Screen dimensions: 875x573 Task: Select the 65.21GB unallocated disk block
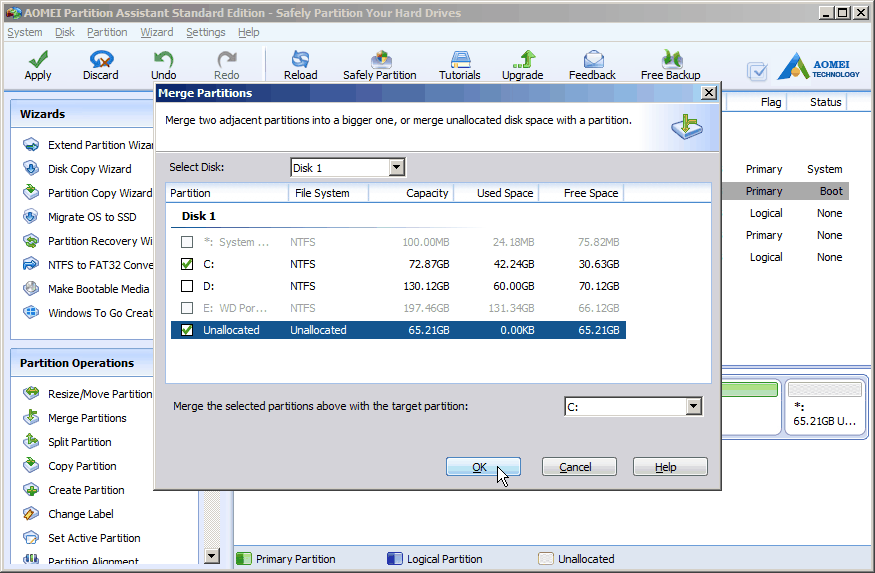825,408
